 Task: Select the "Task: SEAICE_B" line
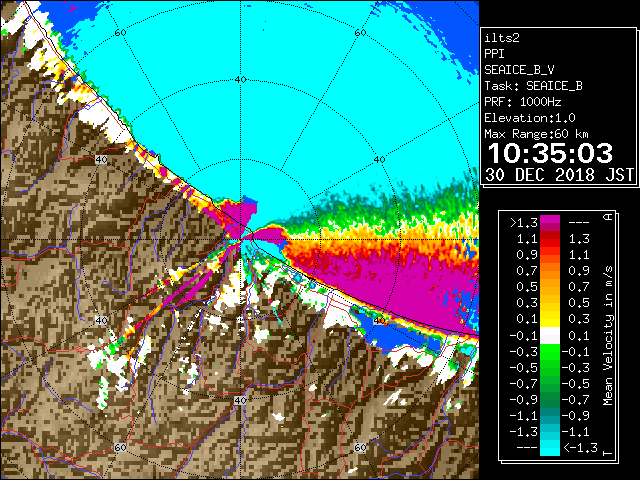[533, 86]
